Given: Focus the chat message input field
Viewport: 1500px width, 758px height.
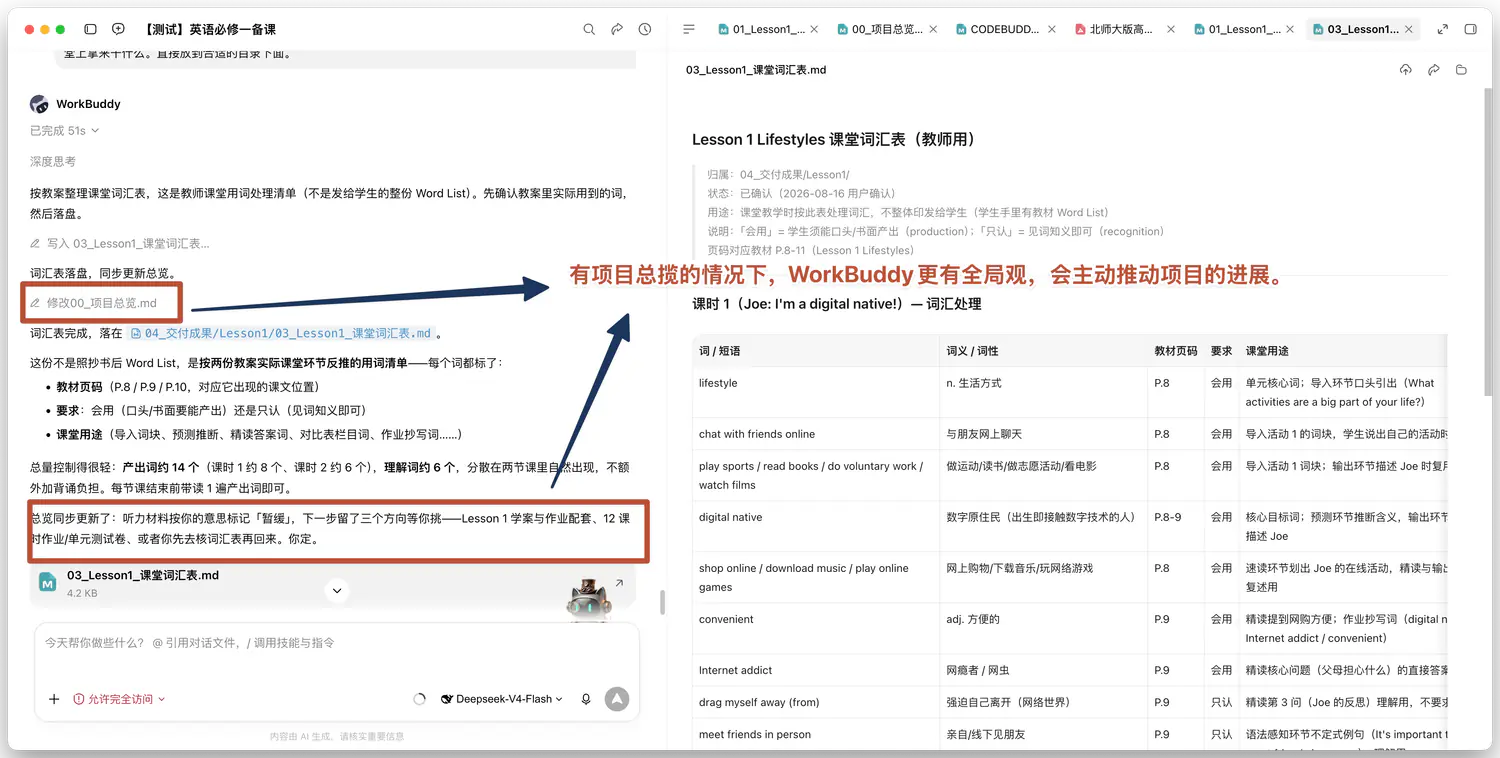Looking at the screenshot, I should 337,643.
